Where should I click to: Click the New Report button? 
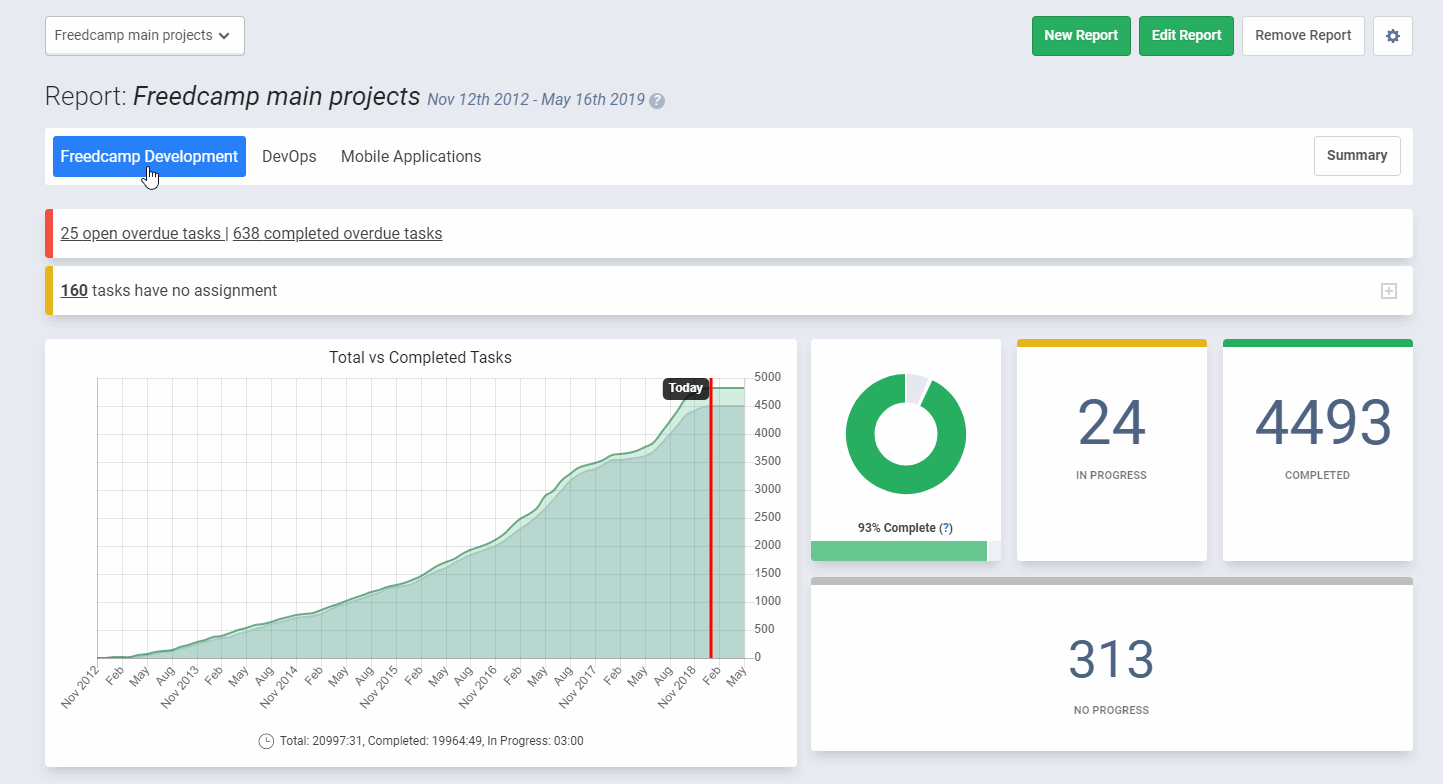[x=1081, y=36]
